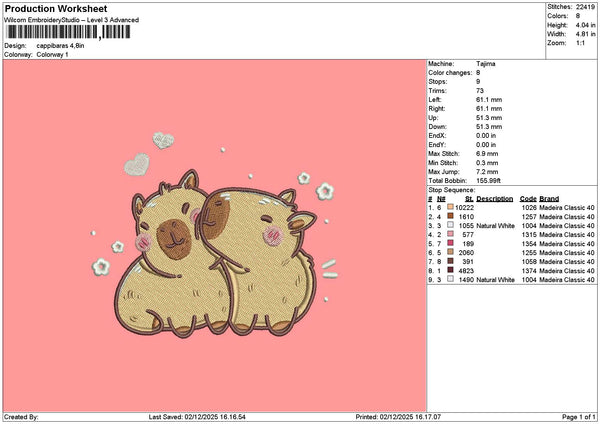600x424 pixels.
Task: Click the capybara embroidery design preview
Action: (x=215, y=235)
